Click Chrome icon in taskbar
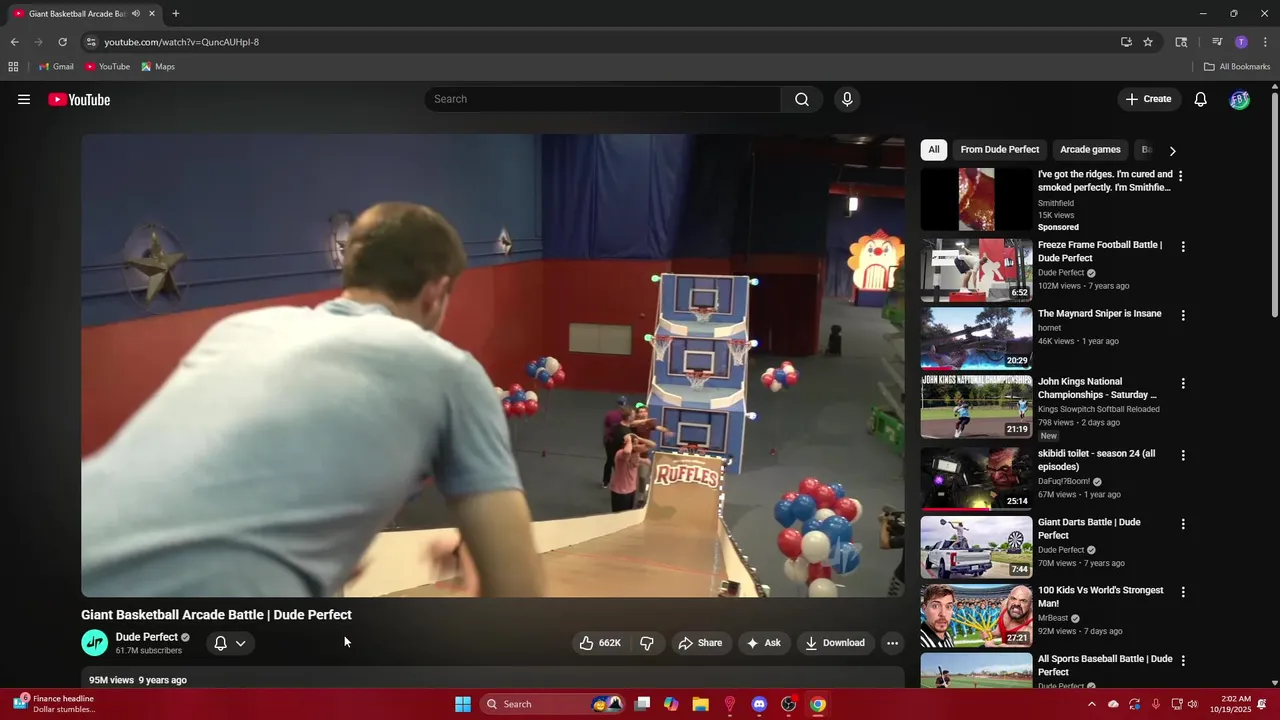The height and width of the screenshot is (720, 1280). tap(818, 704)
